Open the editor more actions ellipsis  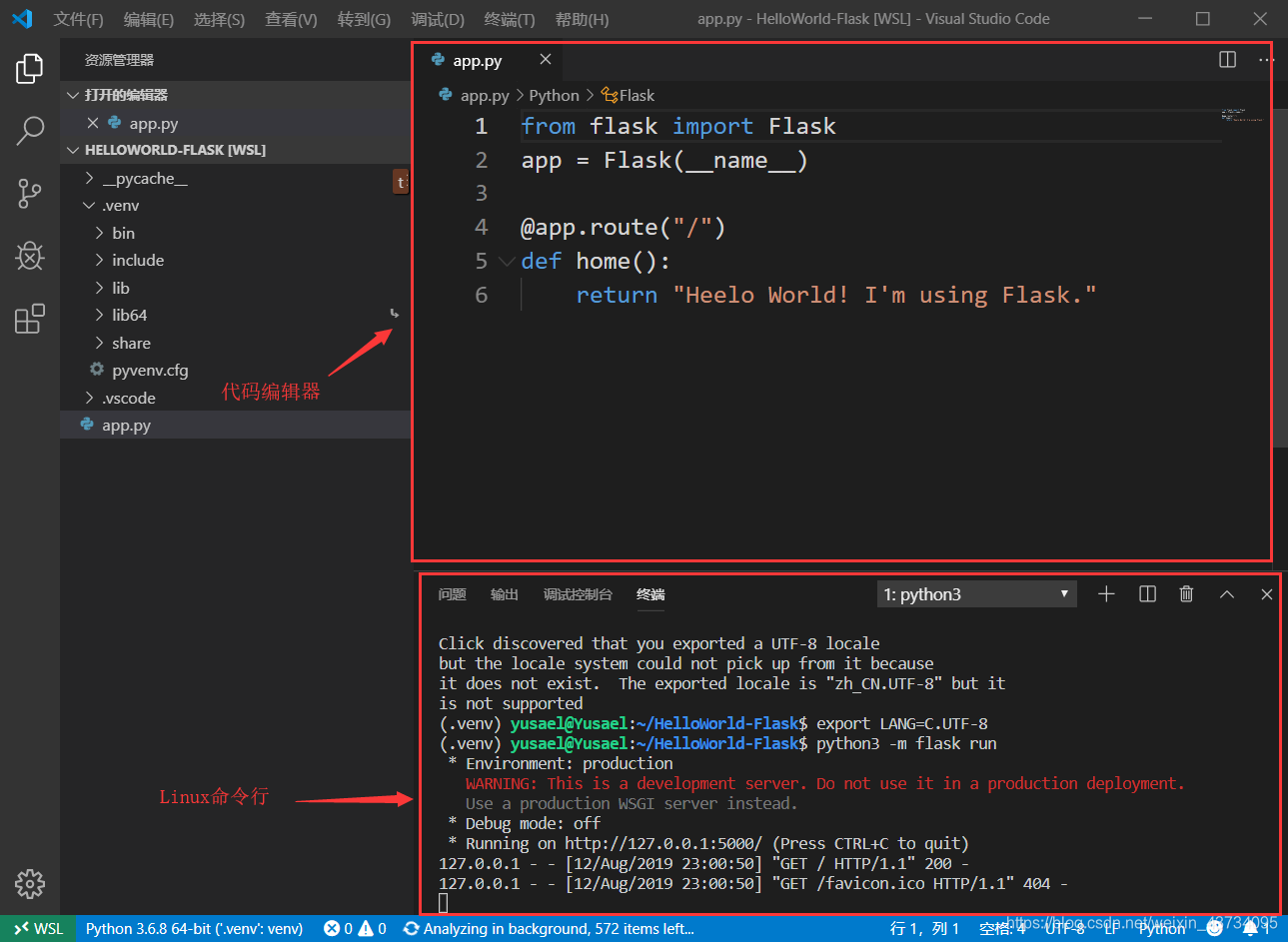pyautogui.click(x=1265, y=60)
